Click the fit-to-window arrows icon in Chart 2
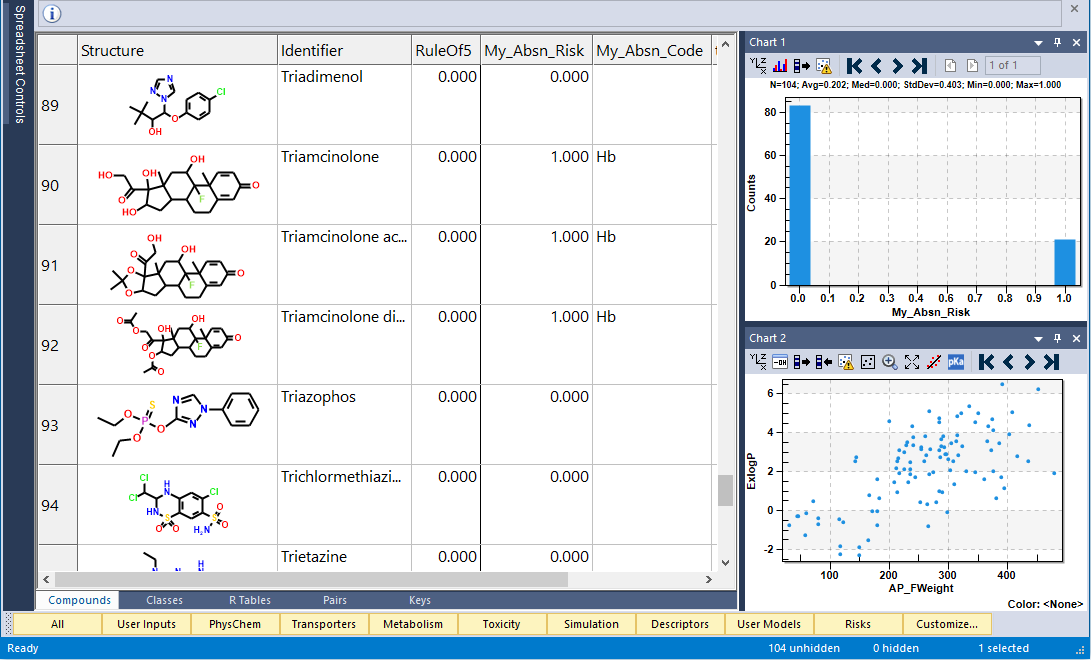The width and height of the screenshot is (1091, 660). pyautogui.click(x=911, y=362)
